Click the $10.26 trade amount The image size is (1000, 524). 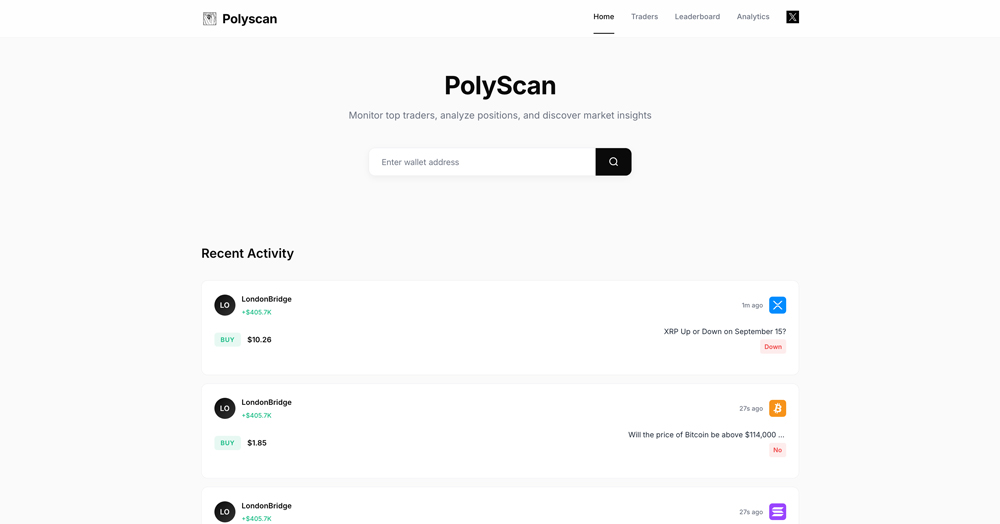259,340
